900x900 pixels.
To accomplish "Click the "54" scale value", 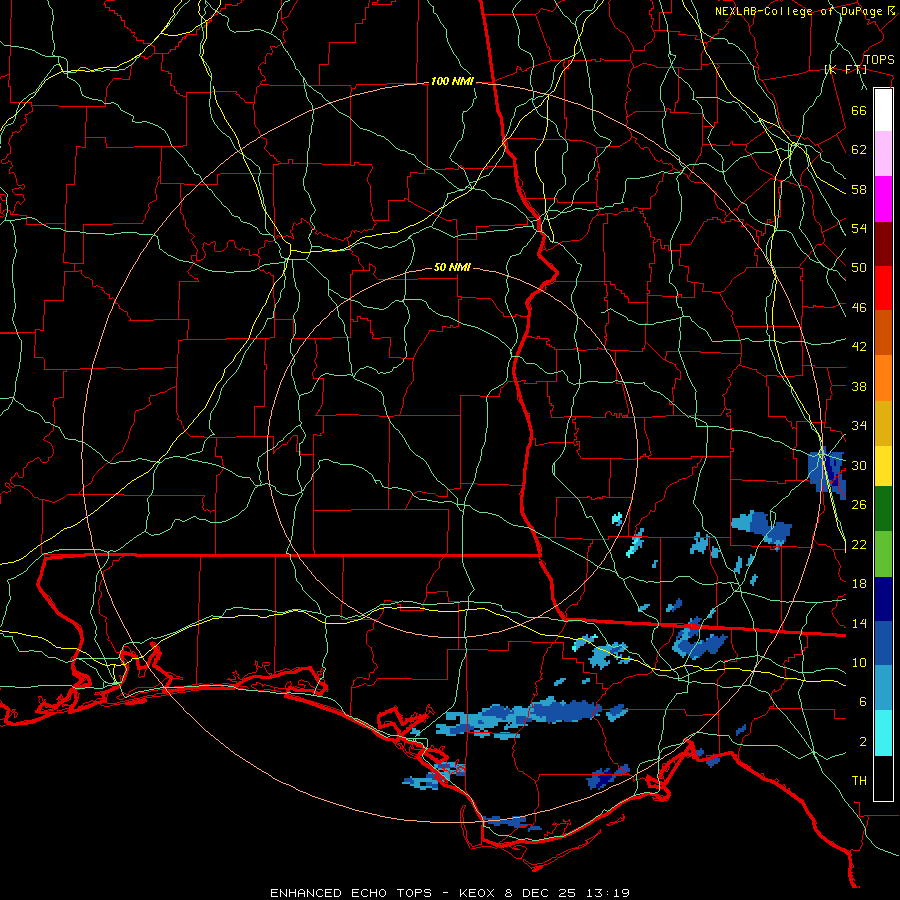I will pos(859,228).
